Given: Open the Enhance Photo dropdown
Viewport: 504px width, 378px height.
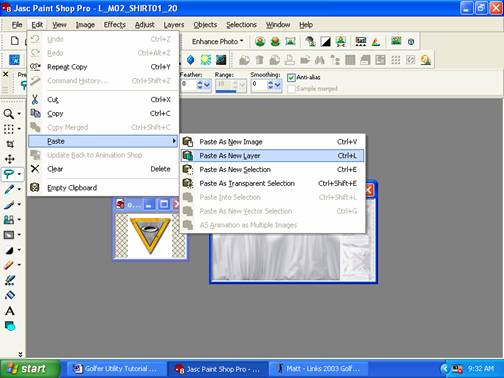Looking at the screenshot, I should click(x=218, y=42).
